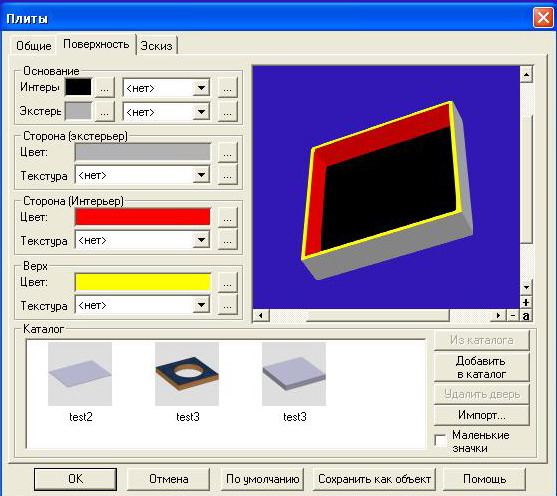
Task: Select the test2 catalog thumbnail
Action: click(x=80, y=374)
